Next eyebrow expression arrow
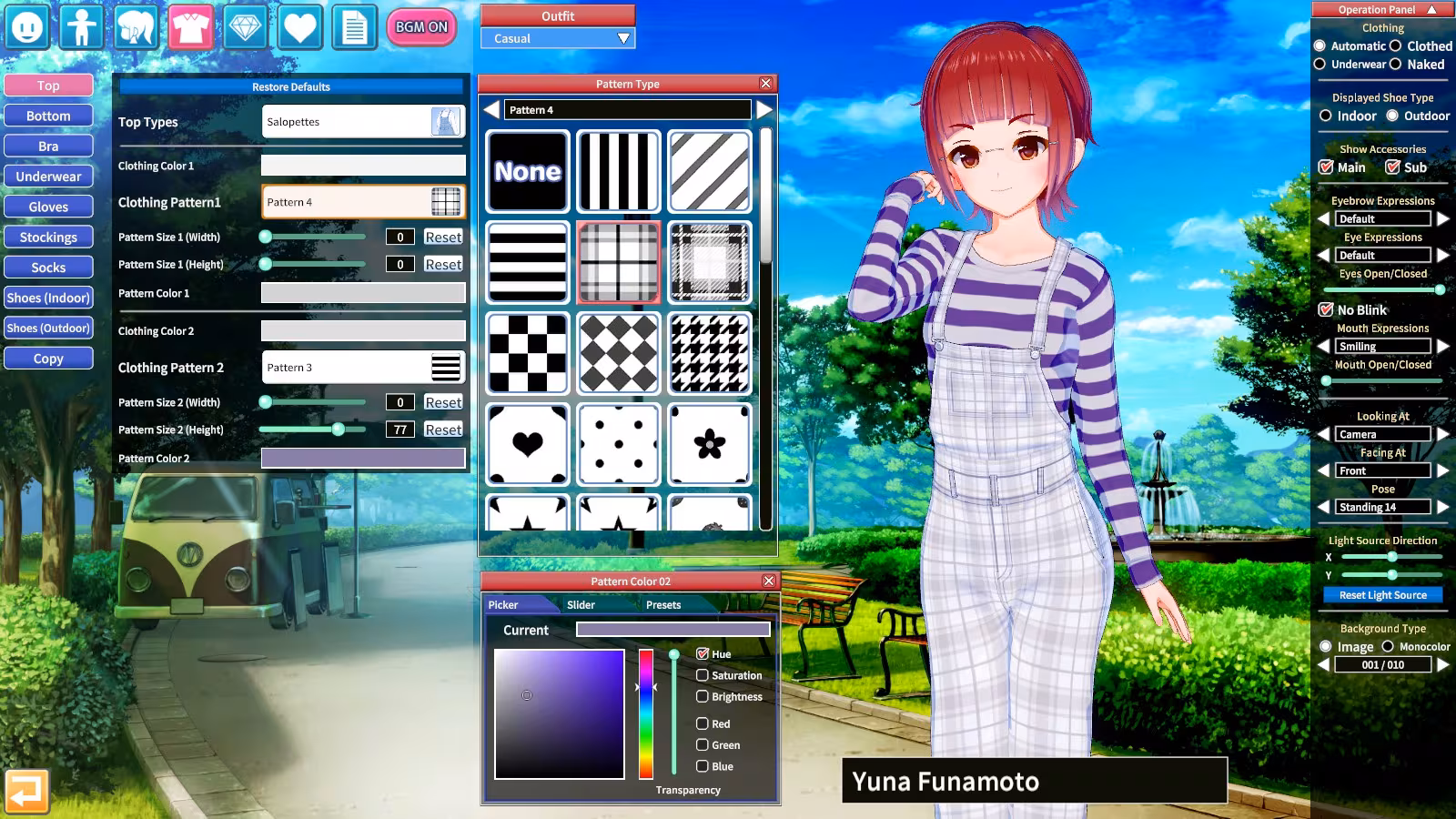 coord(1442,218)
